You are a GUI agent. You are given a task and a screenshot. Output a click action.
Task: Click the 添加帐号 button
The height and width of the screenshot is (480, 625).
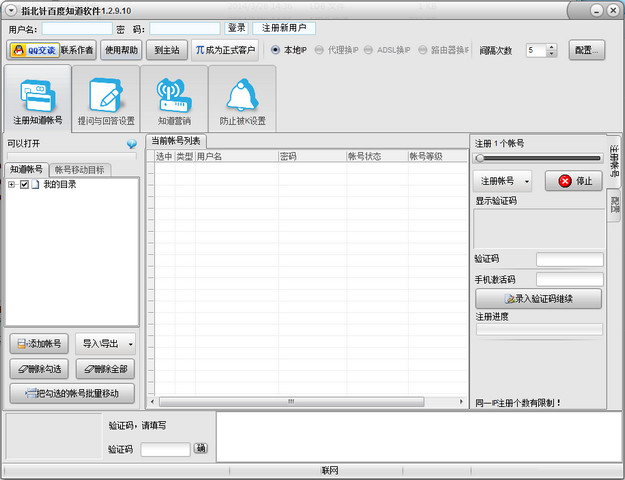39,344
